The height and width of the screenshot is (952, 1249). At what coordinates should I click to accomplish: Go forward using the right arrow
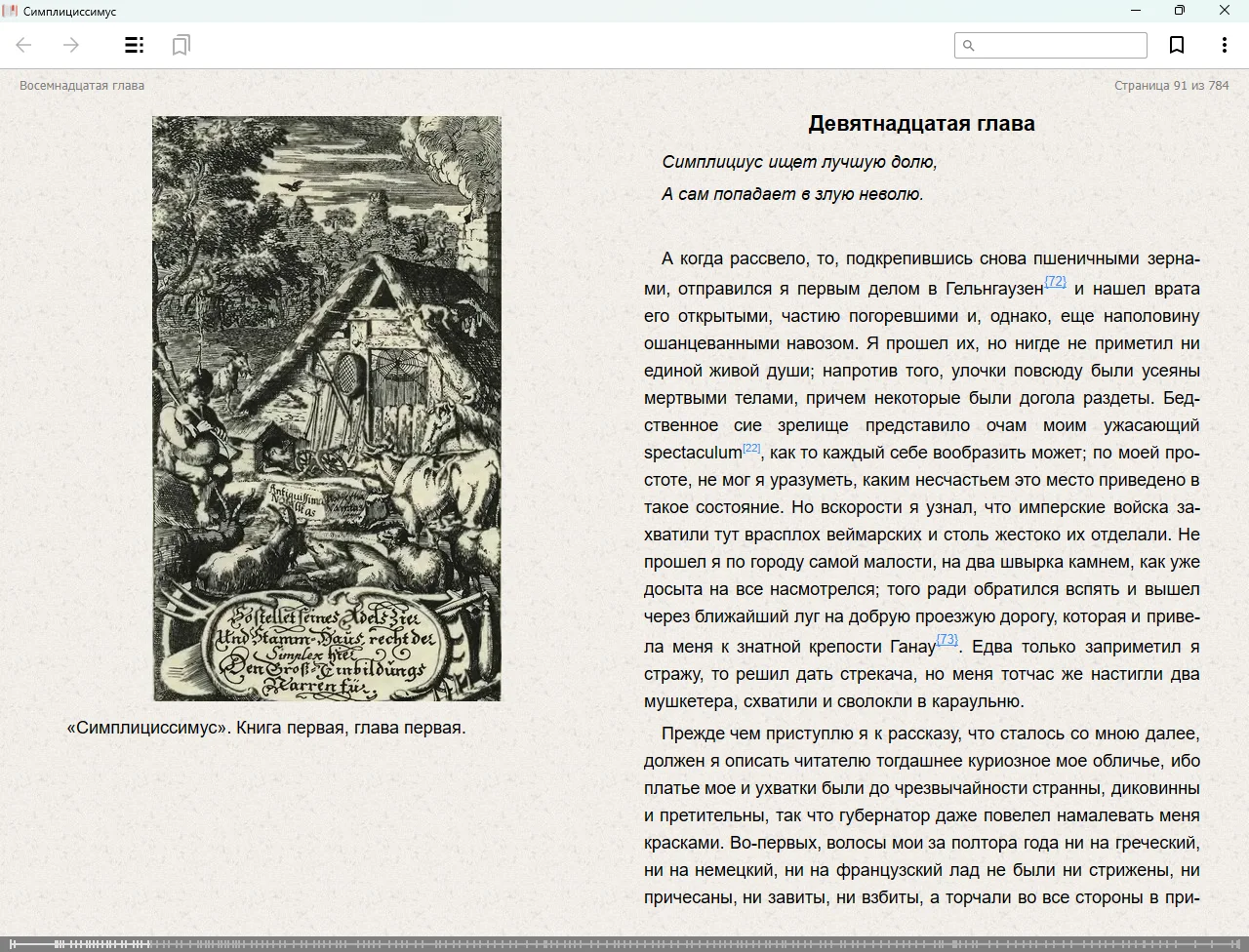tap(71, 45)
